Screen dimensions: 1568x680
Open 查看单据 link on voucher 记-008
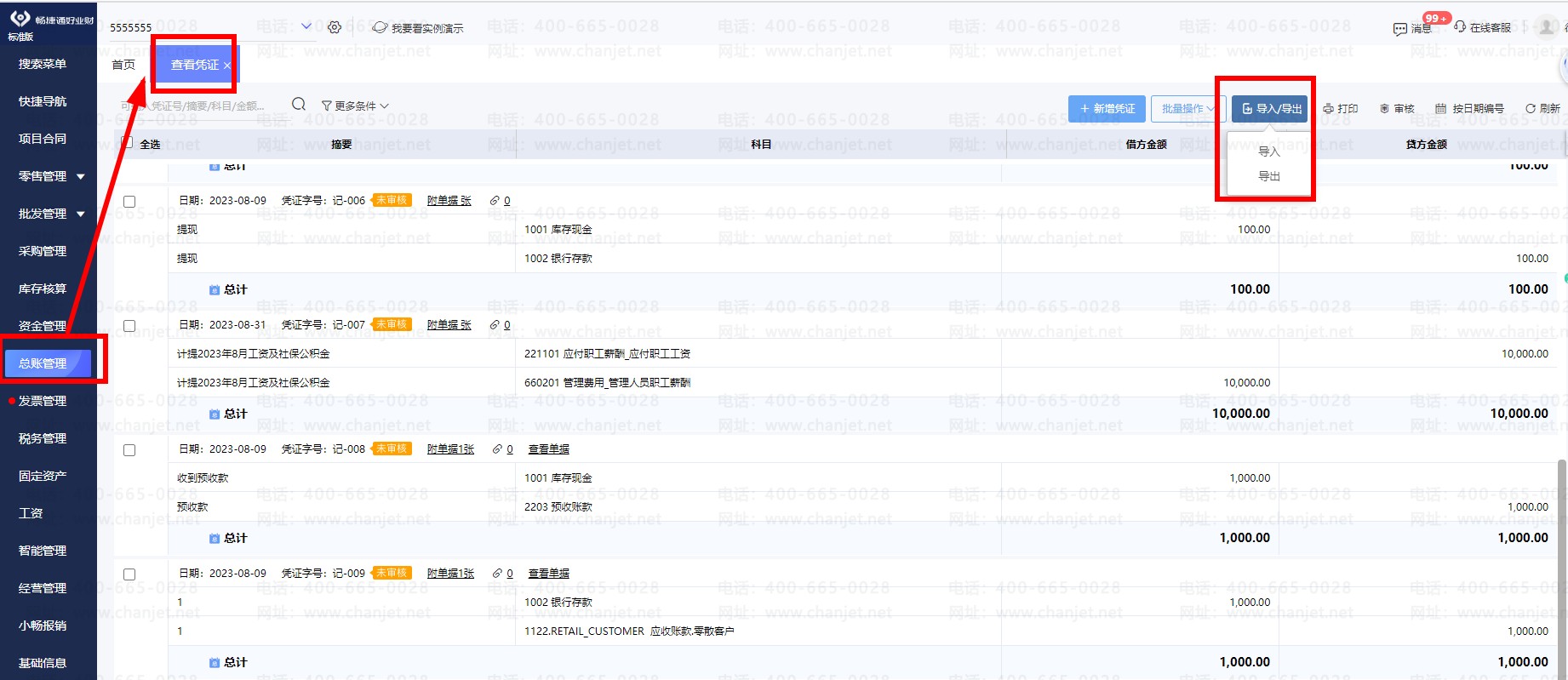[548, 449]
